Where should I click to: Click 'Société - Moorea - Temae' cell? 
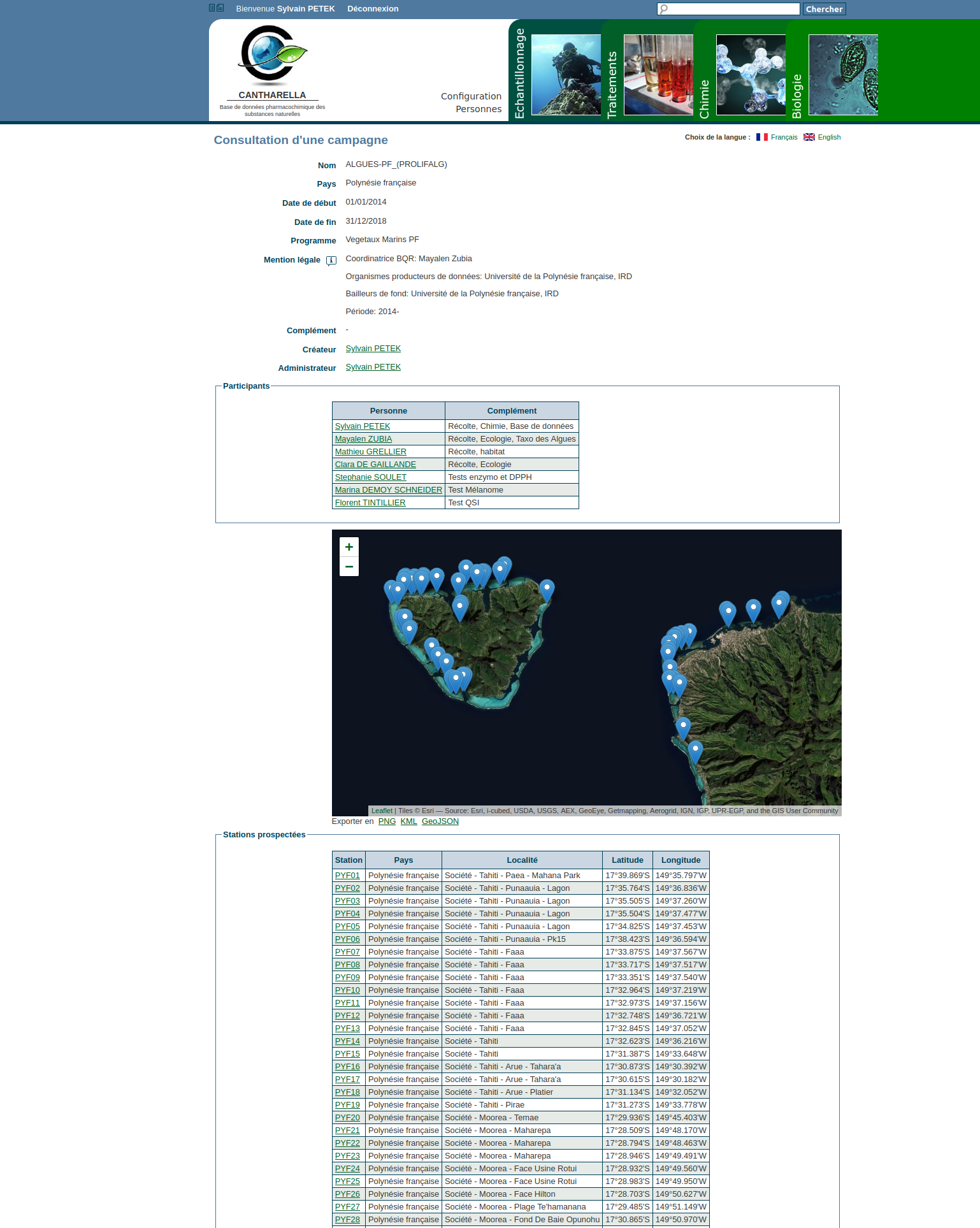522,1118
